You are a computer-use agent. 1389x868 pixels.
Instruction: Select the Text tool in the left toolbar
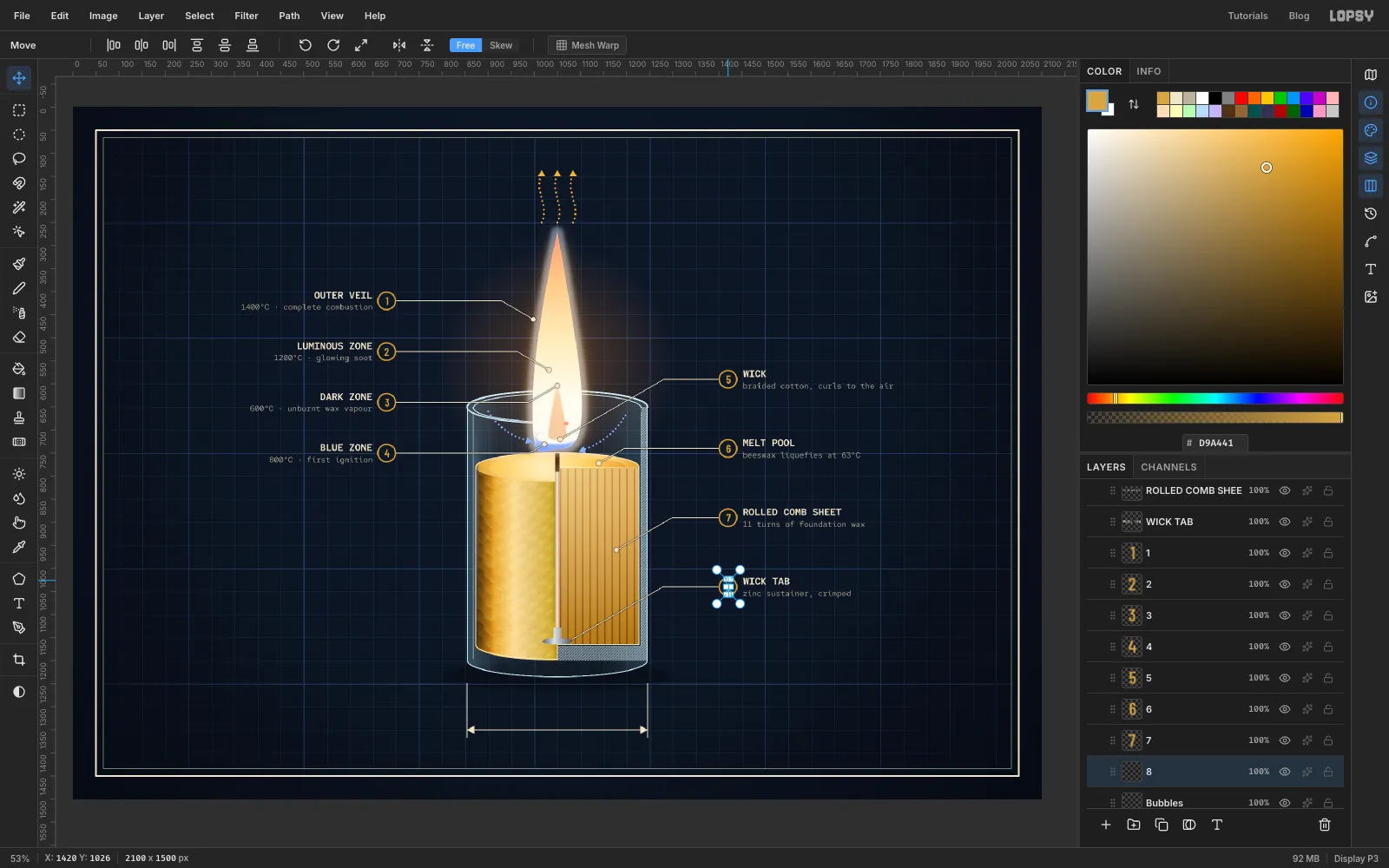click(19, 603)
